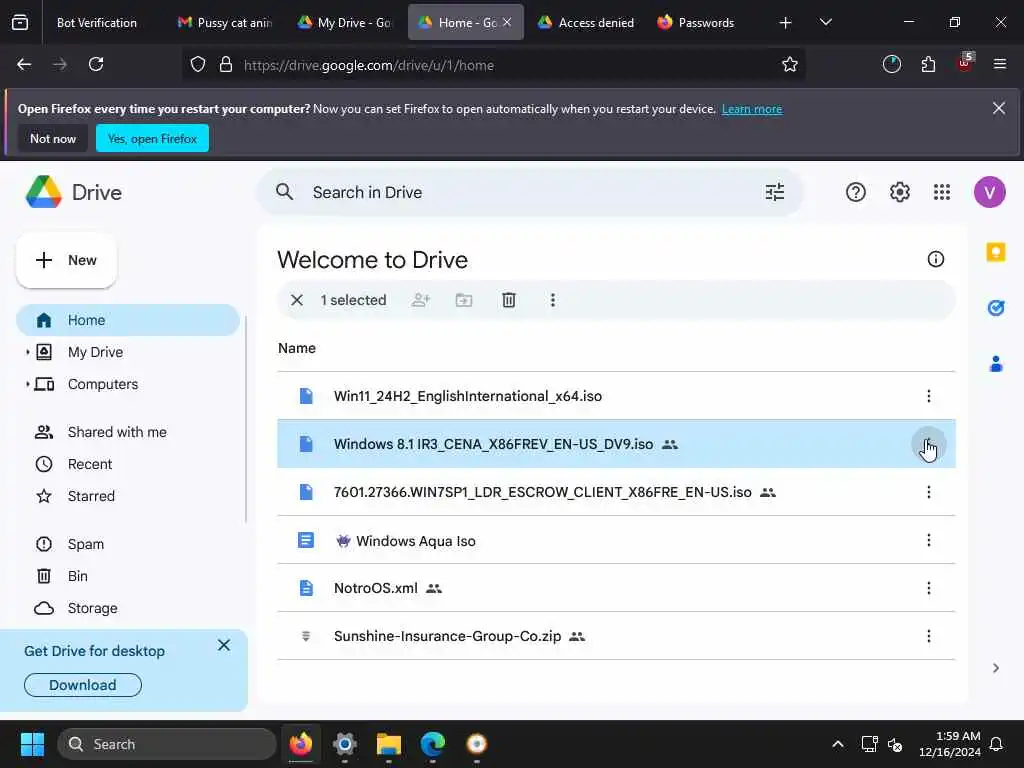Viewport: 1024px width, 768px height.
Task: Bookmark this page with the star
Action: click(x=790, y=65)
